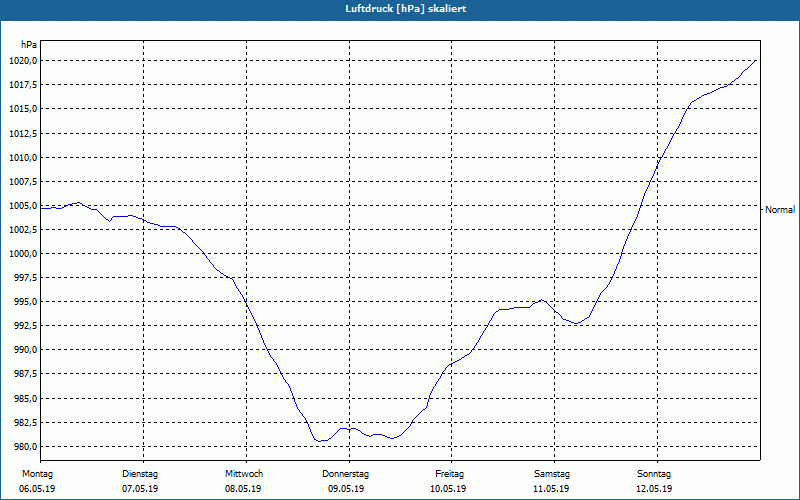
Task: Click the 'hPa' unit label
Action: (29, 44)
